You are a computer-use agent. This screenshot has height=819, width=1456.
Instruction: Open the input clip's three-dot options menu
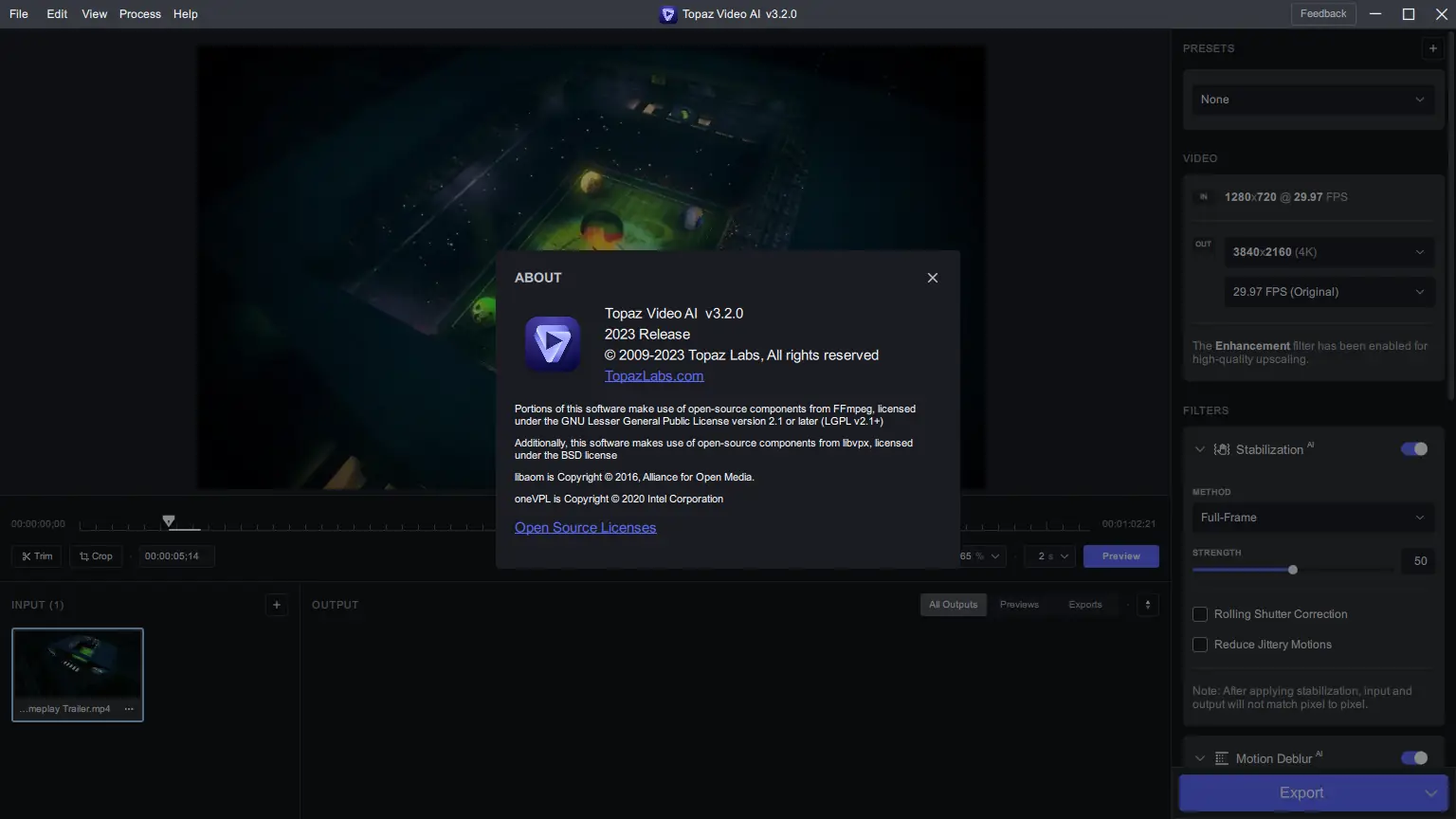click(129, 709)
